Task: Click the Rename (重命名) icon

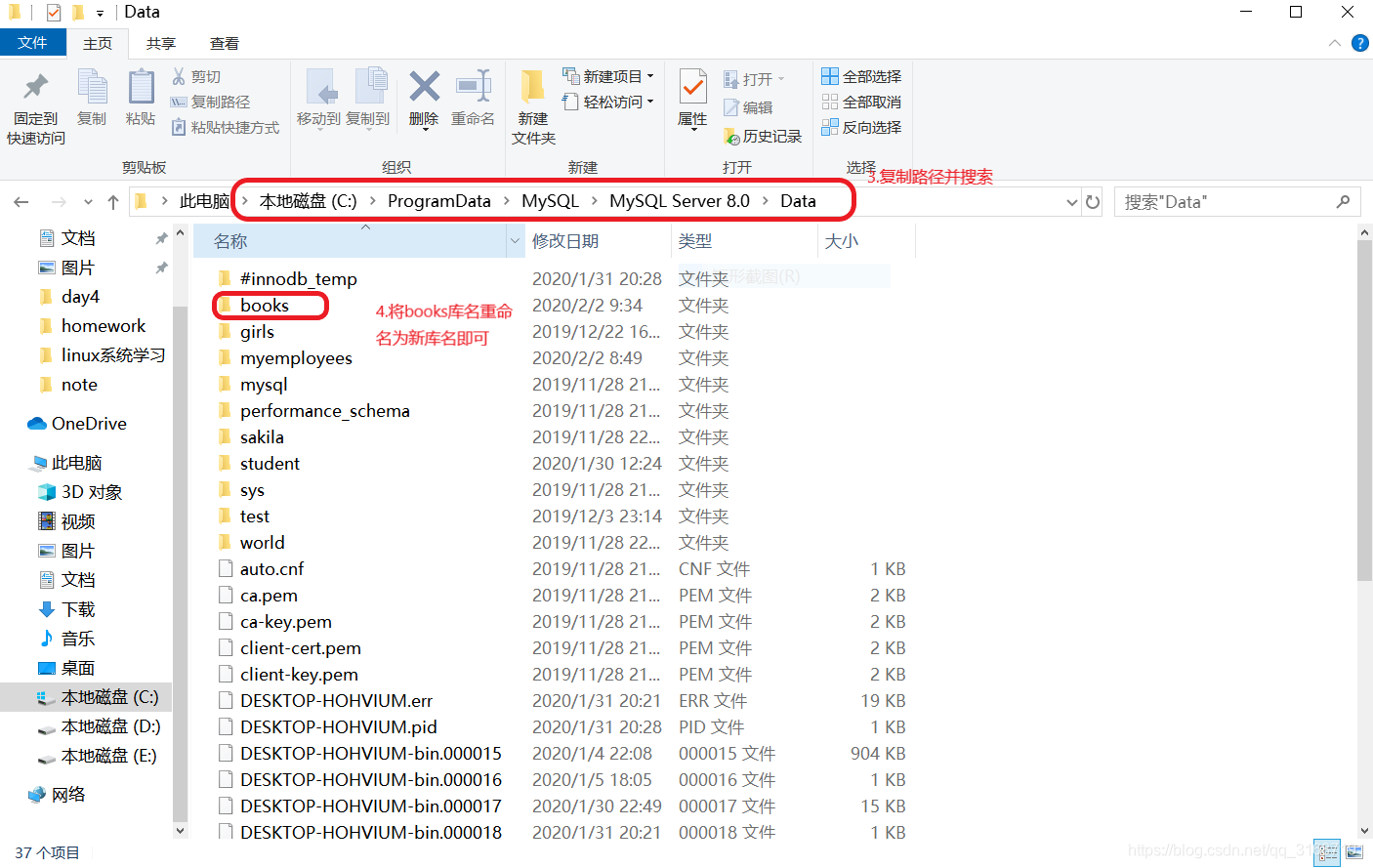Action: (x=473, y=86)
